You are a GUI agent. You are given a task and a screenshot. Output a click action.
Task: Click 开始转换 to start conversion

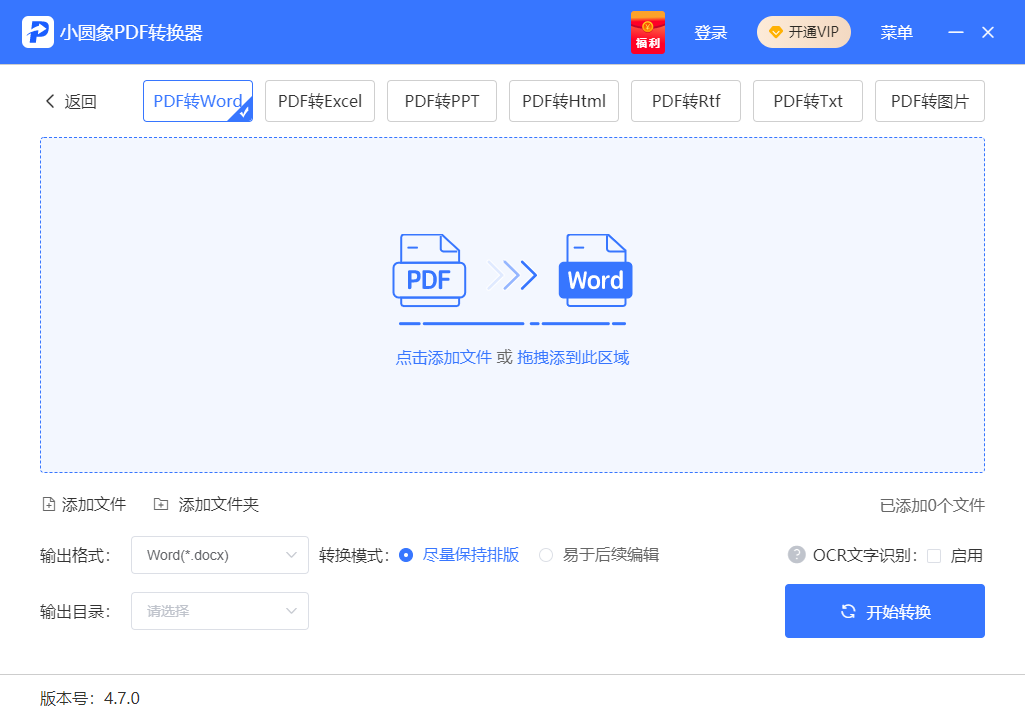click(884, 611)
